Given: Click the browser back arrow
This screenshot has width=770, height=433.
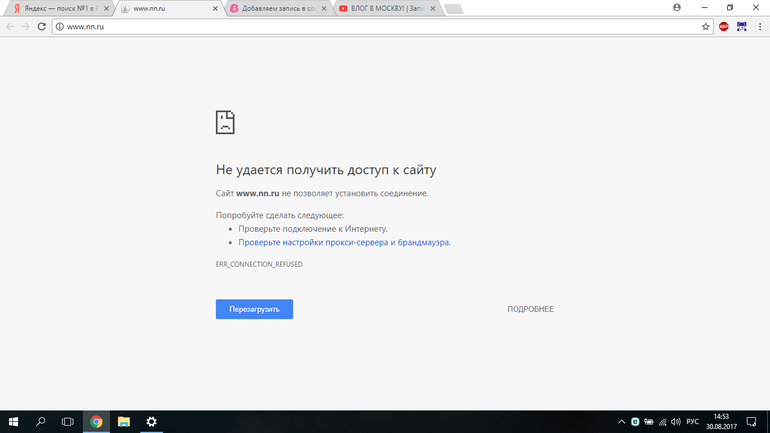Looking at the screenshot, I should 10,27.
